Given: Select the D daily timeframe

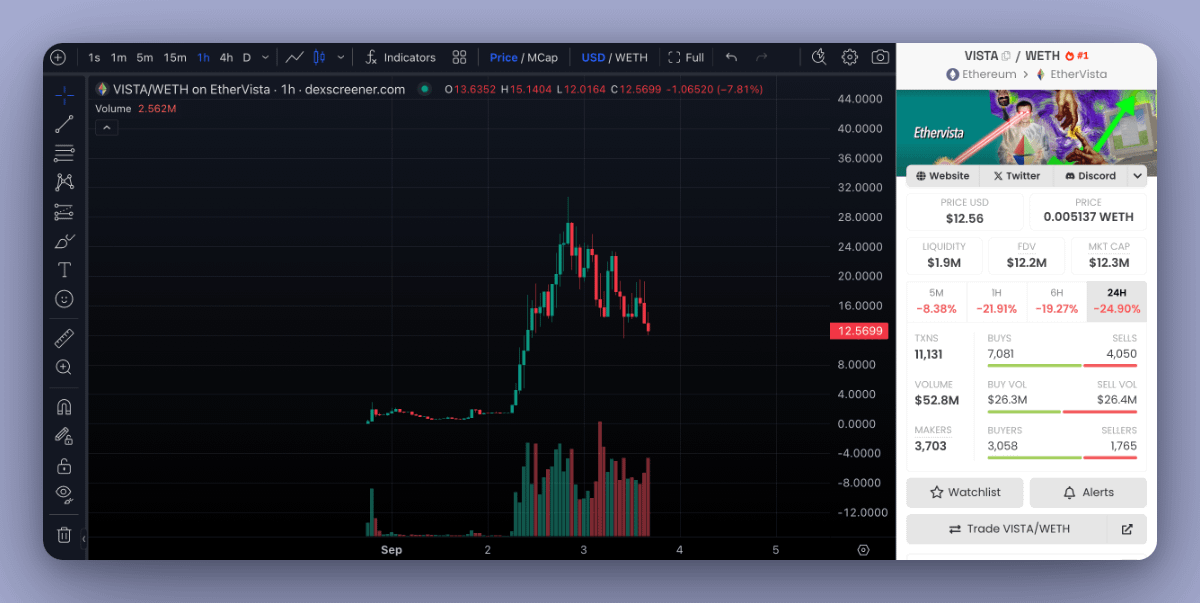Looking at the screenshot, I should click(247, 58).
